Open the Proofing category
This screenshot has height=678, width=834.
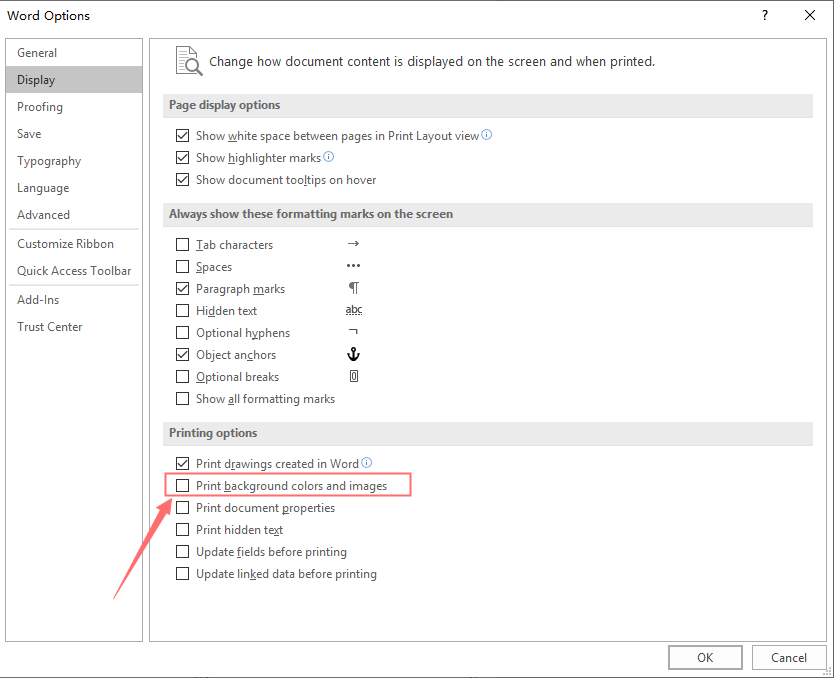click(74, 107)
